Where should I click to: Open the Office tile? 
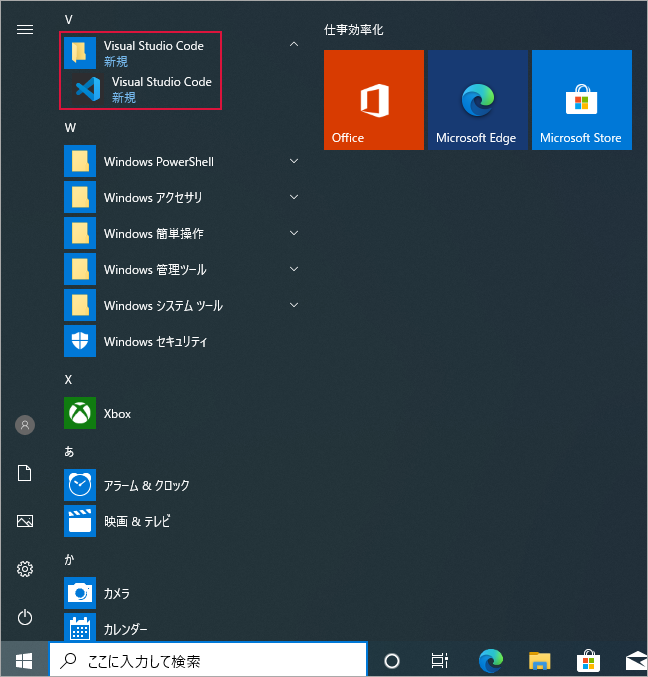coord(374,100)
